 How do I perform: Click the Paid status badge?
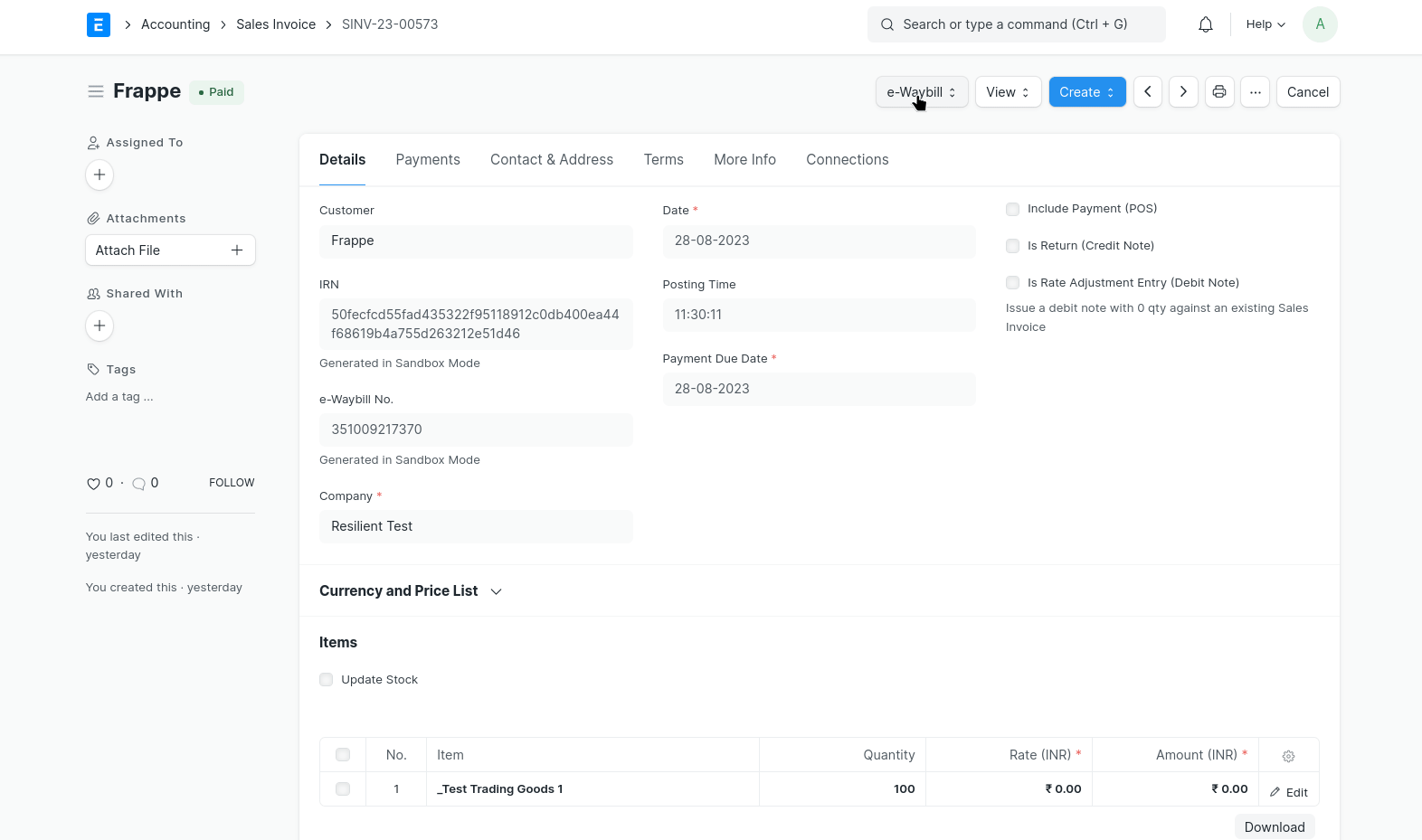tap(217, 92)
